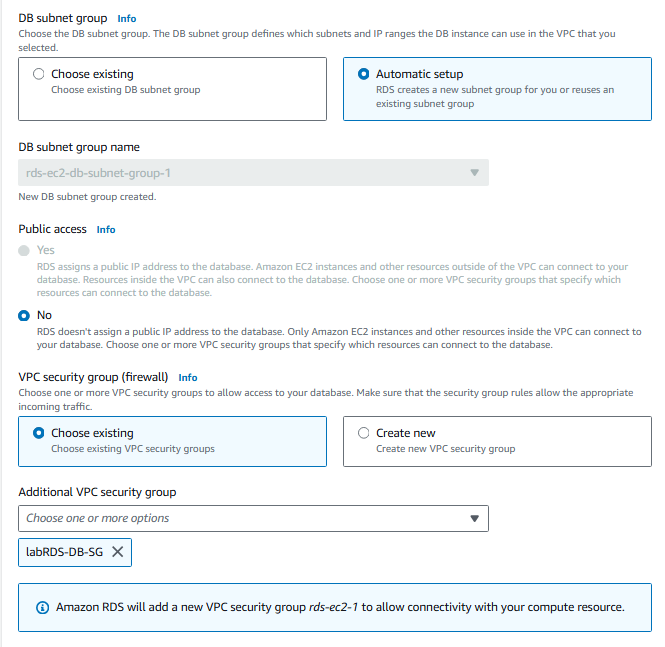Click the Choose one or more options field
This screenshot has width=665, height=647.
pos(240,518)
